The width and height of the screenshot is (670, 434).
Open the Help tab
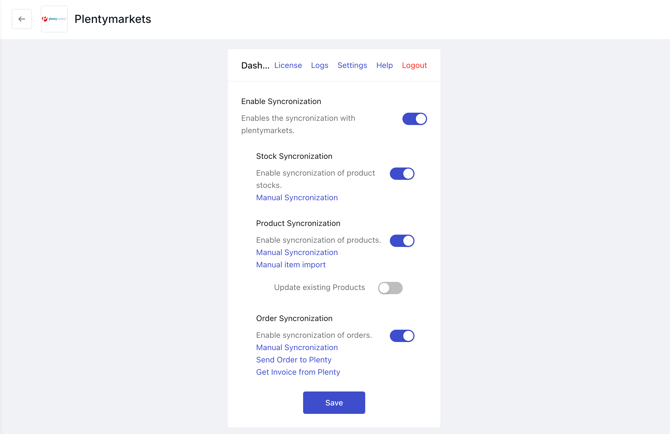[x=385, y=65]
